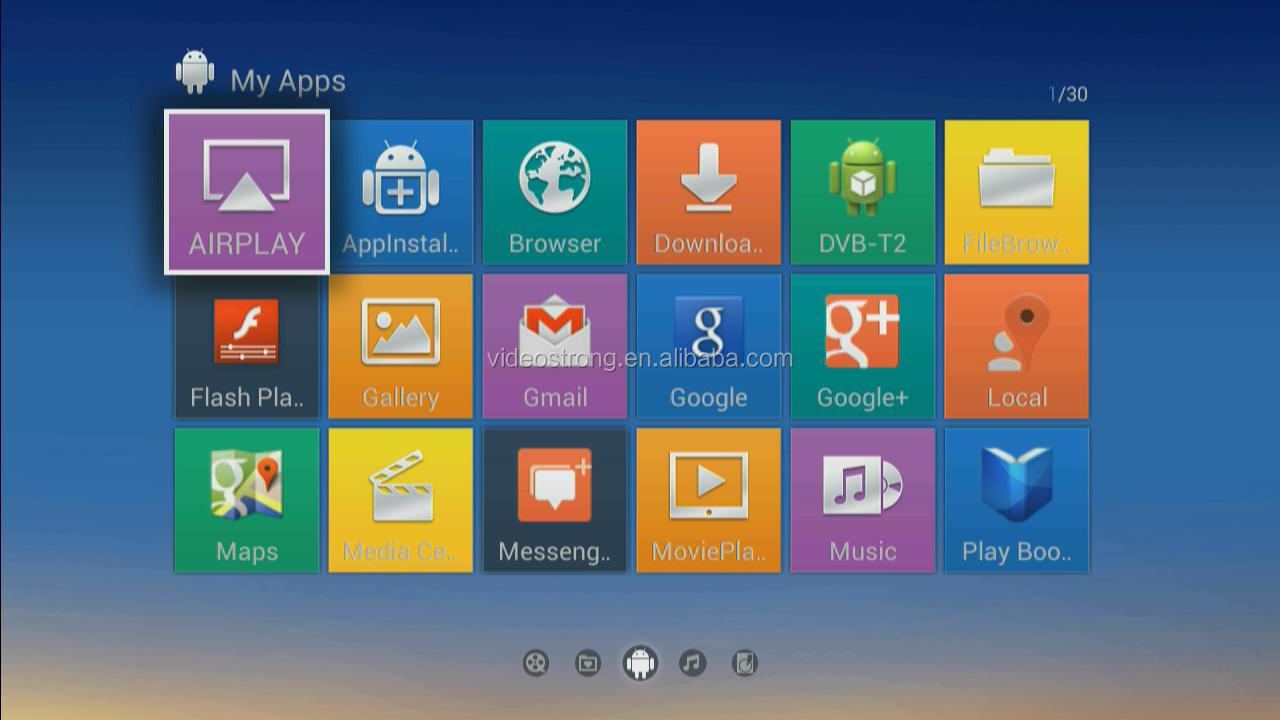Launch the Flash Player app
The height and width of the screenshot is (720, 1280).
[246, 346]
